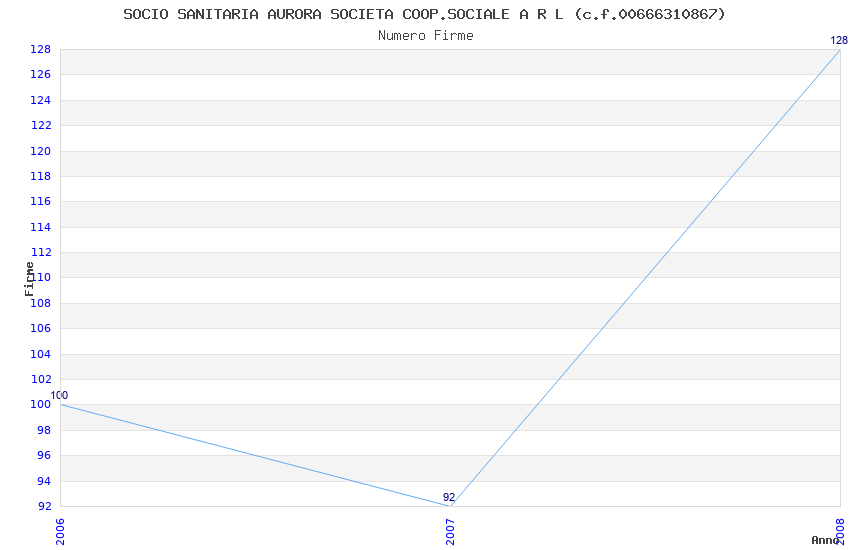Select the y-axis tick value 104

(x=41, y=354)
